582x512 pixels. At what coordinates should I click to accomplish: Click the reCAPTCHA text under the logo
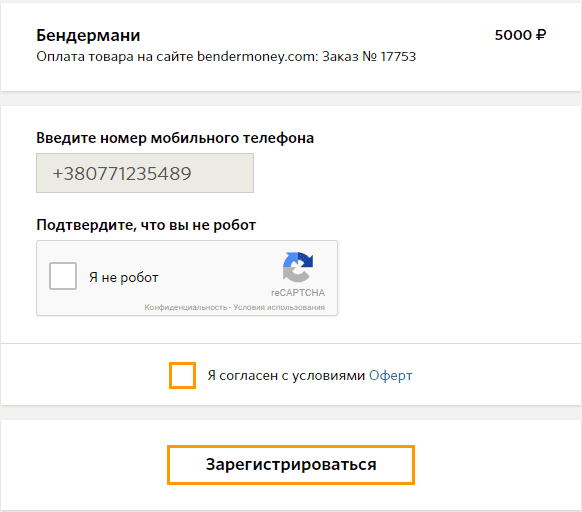[298, 293]
